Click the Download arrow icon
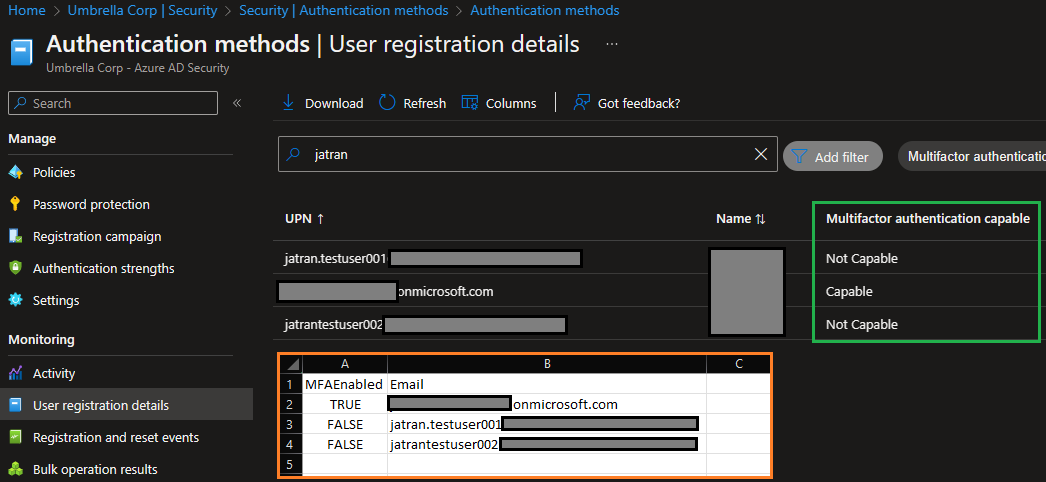This screenshot has width=1046, height=482. coord(288,103)
